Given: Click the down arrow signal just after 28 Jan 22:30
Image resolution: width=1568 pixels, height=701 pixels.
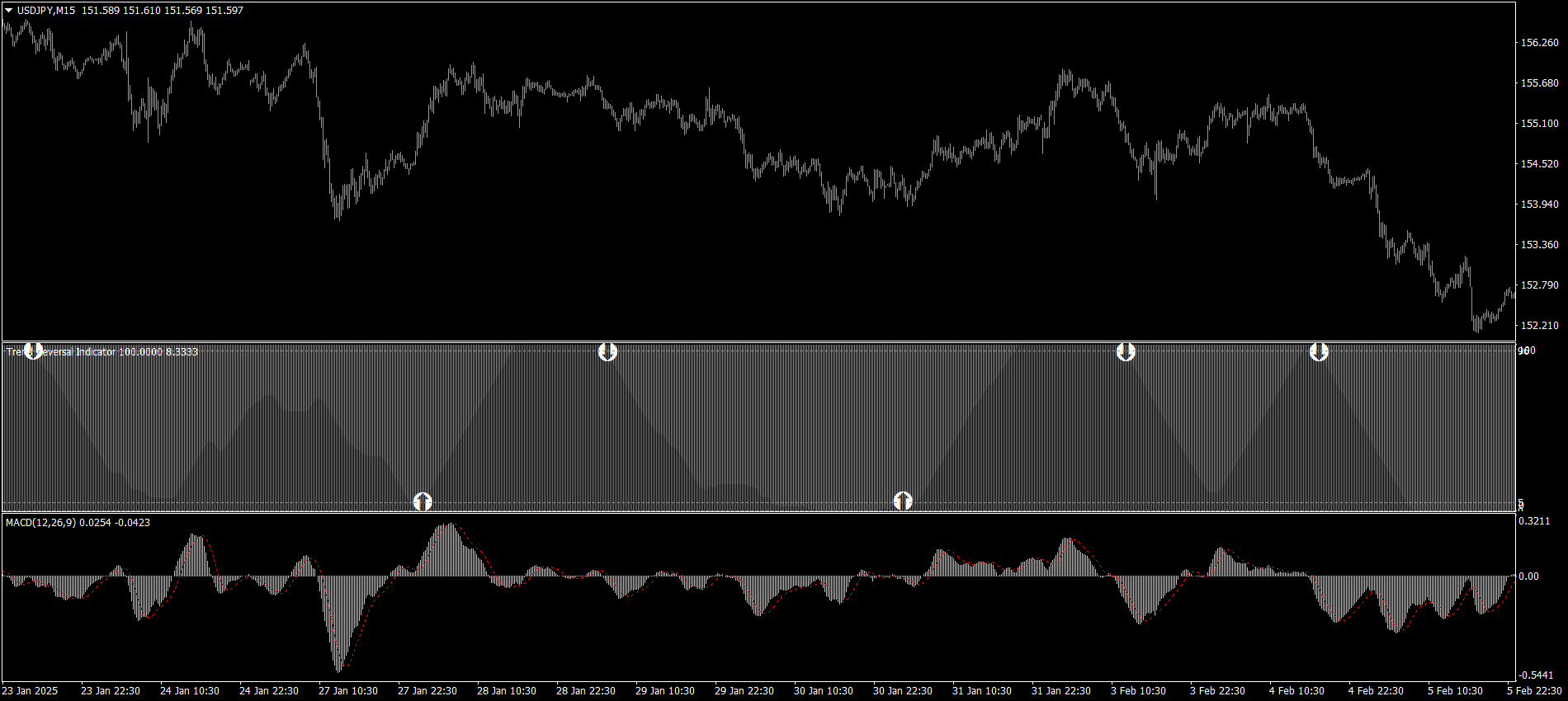Looking at the screenshot, I should [607, 352].
